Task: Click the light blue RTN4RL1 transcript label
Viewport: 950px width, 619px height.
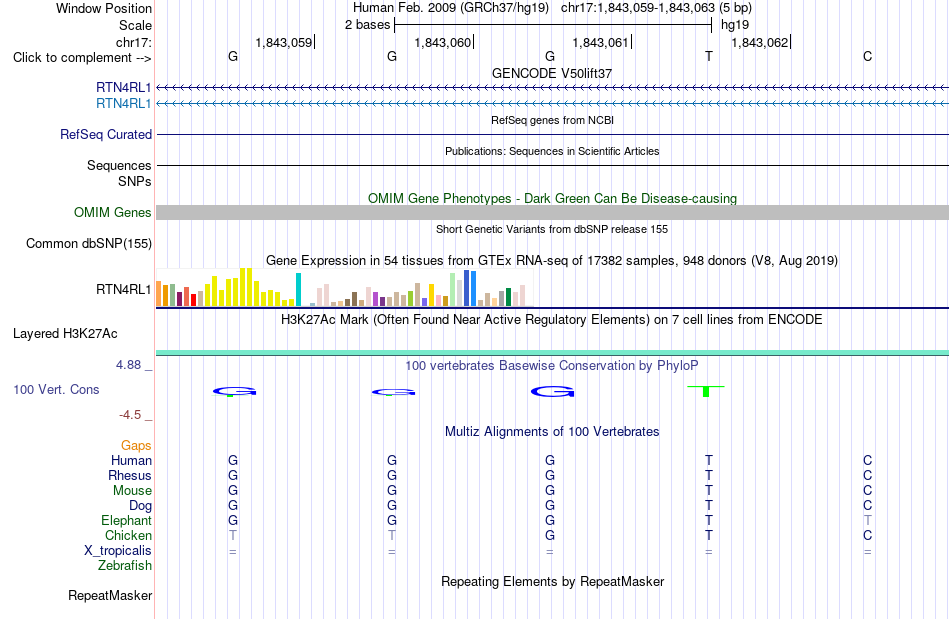Action: [124, 104]
